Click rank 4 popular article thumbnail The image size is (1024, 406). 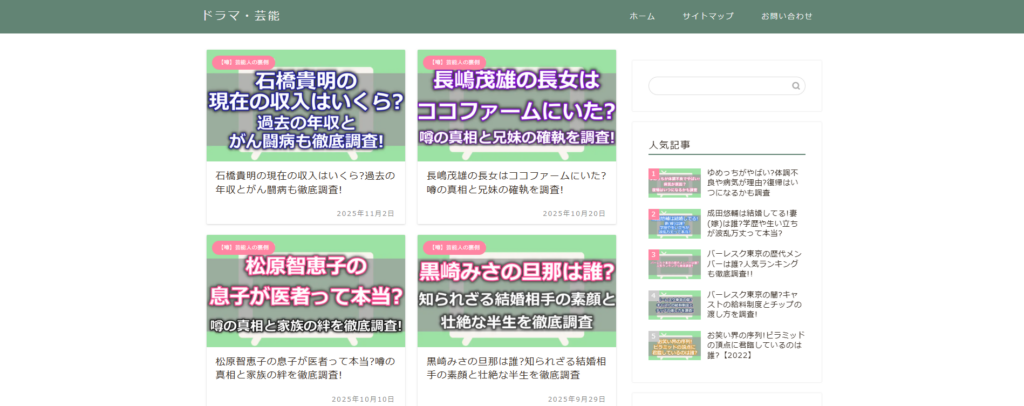pyautogui.click(x=674, y=305)
